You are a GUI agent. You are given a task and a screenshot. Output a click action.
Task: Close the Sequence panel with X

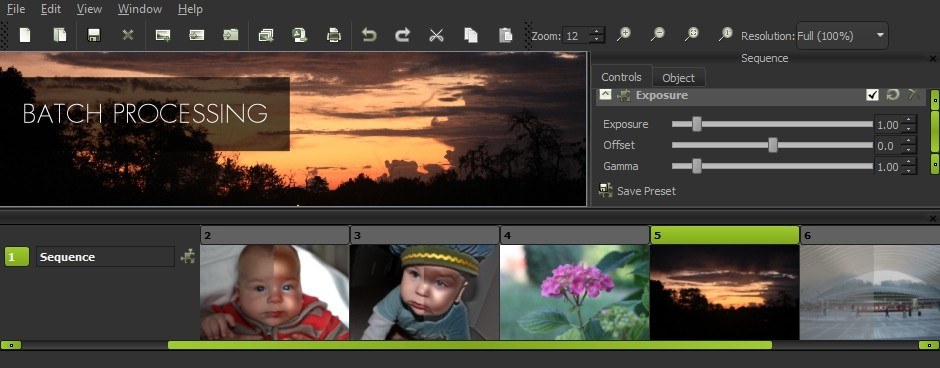[x=932, y=59]
